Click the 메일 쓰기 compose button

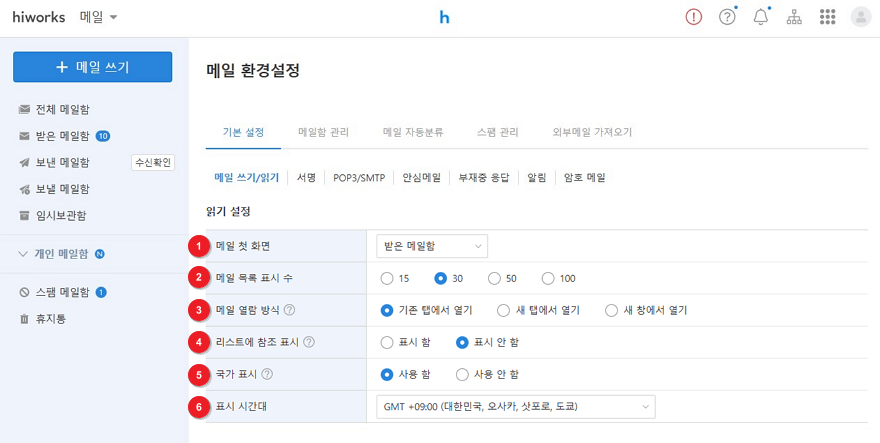(x=92, y=67)
